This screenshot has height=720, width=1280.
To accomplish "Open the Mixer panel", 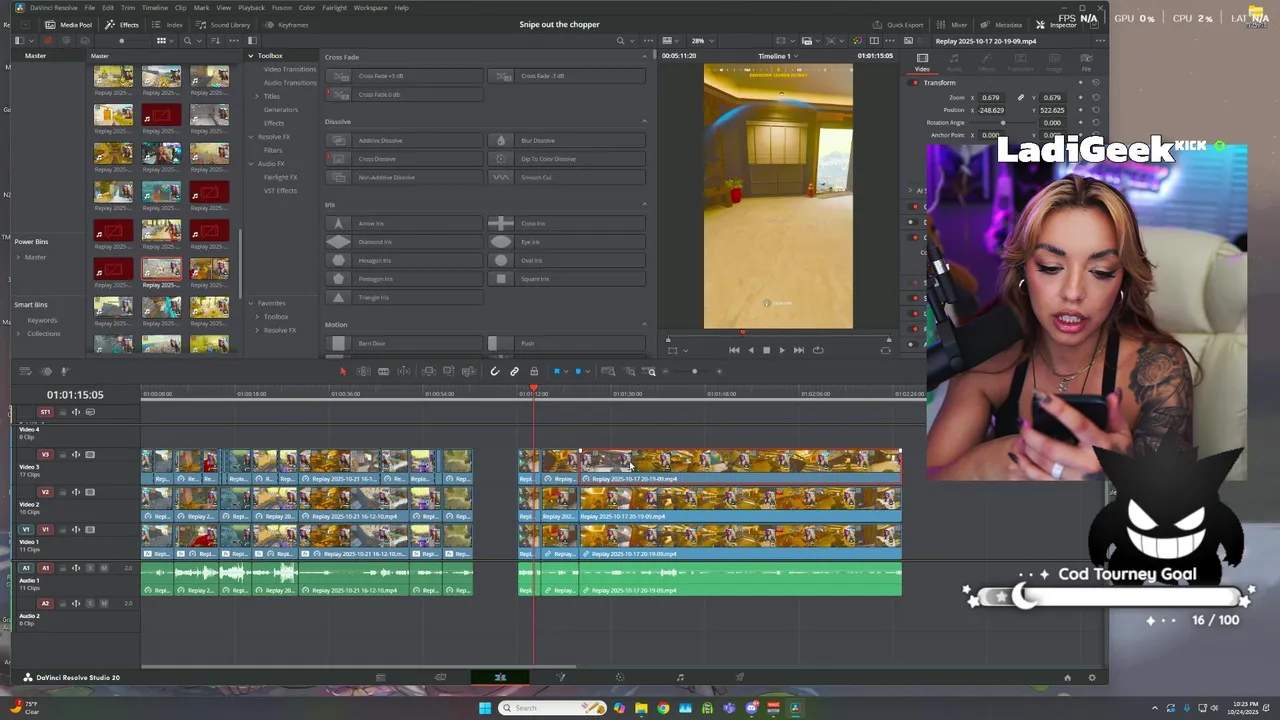I will point(952,24).
